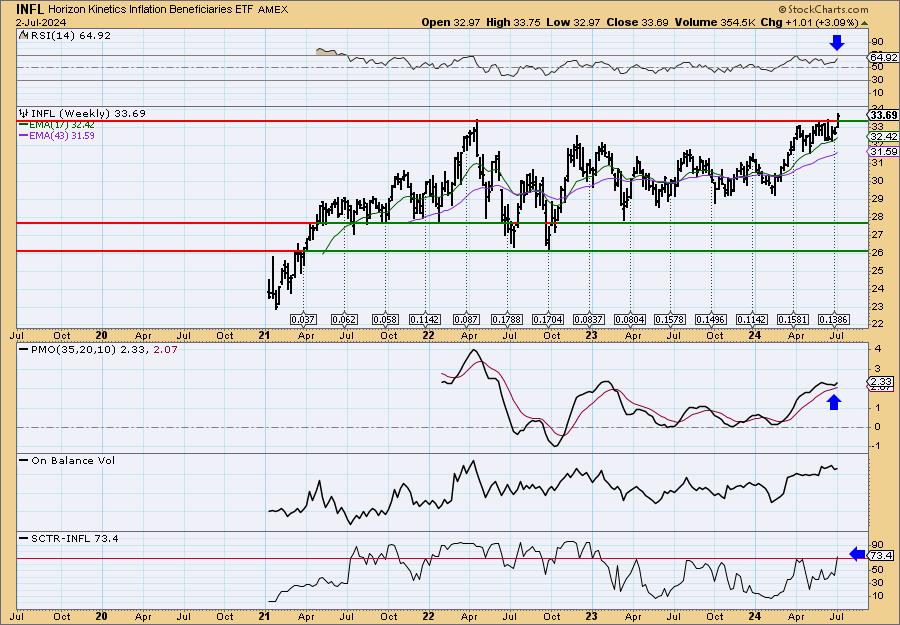Click the black line swatch before PMO

pos(24,349)
